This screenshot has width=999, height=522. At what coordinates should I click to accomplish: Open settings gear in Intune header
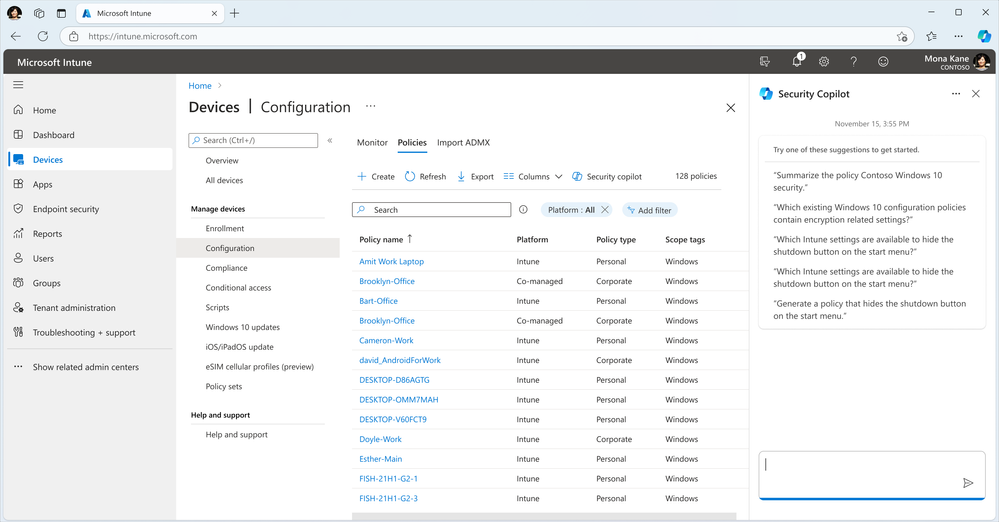coord(824,62)
